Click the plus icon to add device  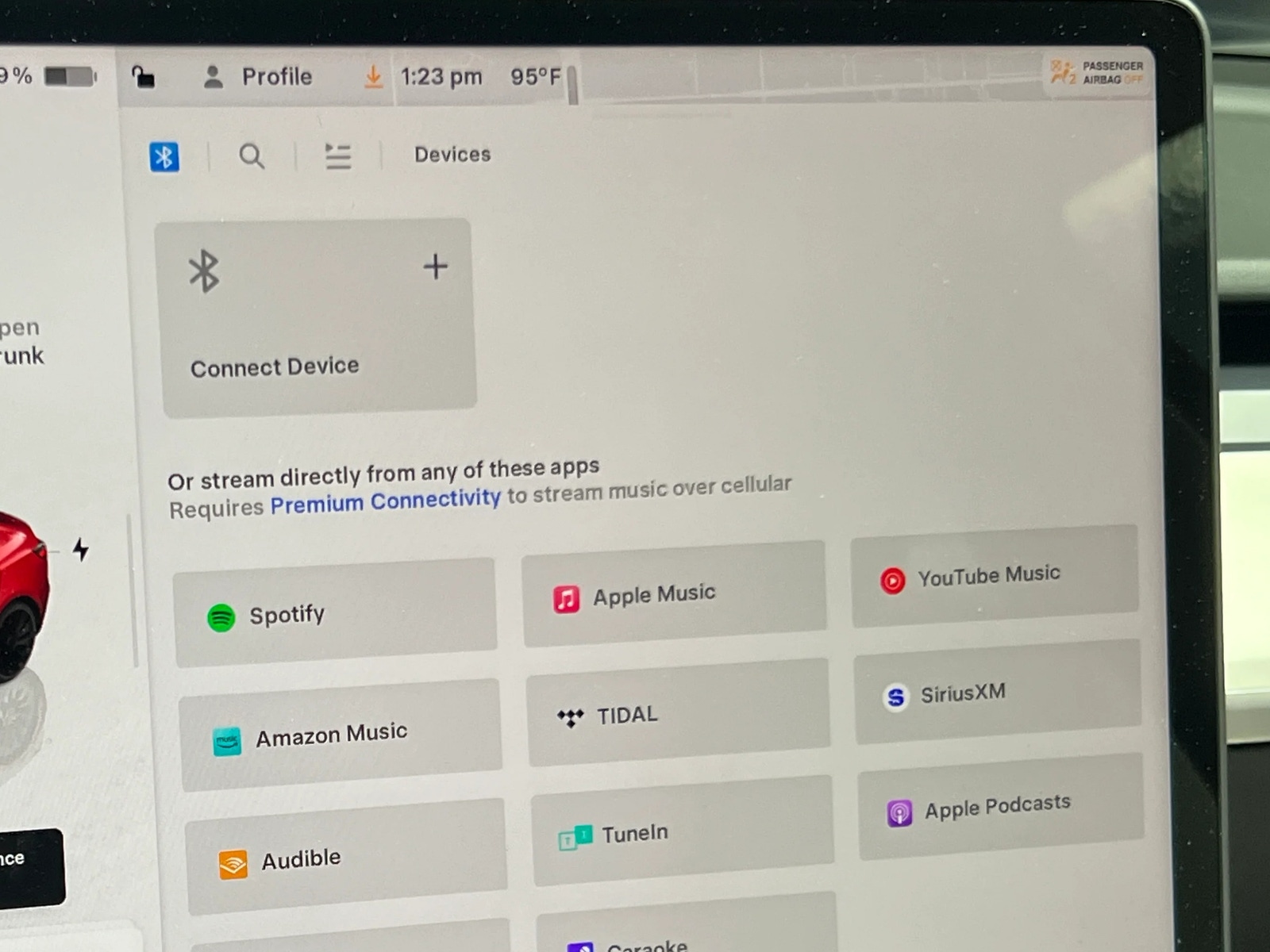435,267
